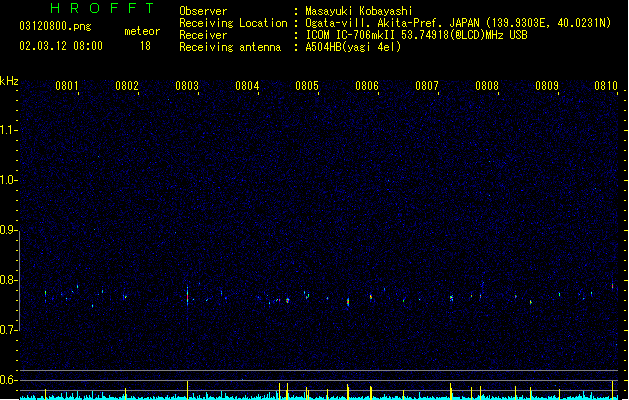Select the Ogata-vill. Akita-Pref. JAPAN location text
The image size is (629, 400).
pos(458,23)
